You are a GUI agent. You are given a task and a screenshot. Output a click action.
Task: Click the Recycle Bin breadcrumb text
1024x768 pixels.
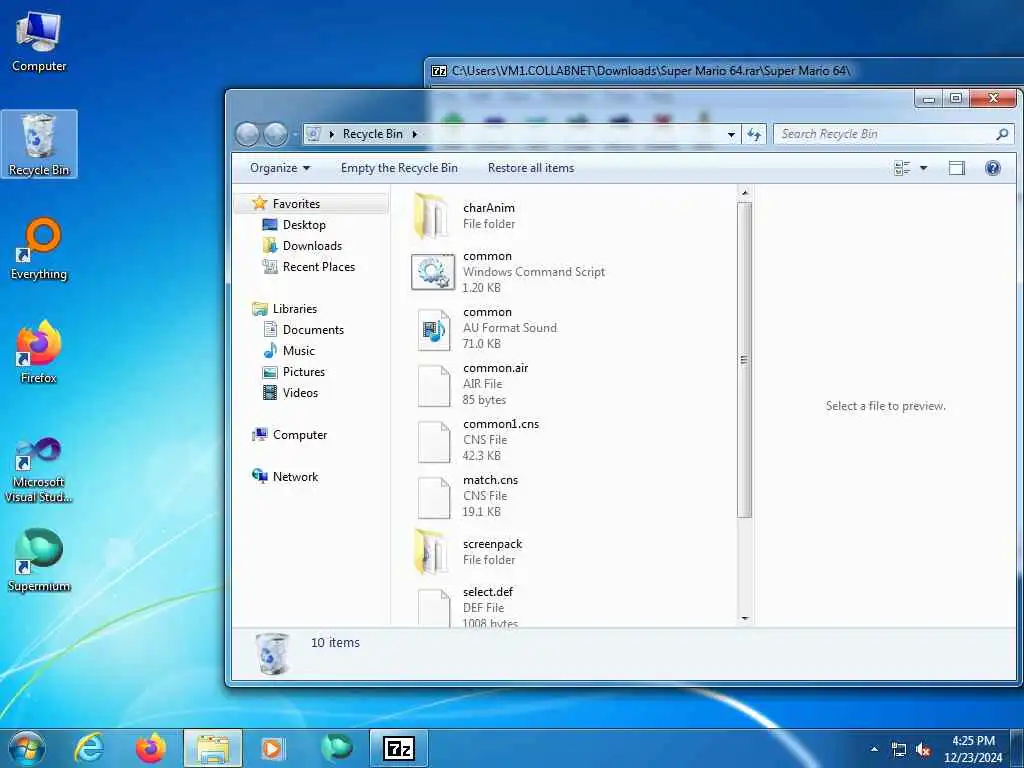coord(372,135)
